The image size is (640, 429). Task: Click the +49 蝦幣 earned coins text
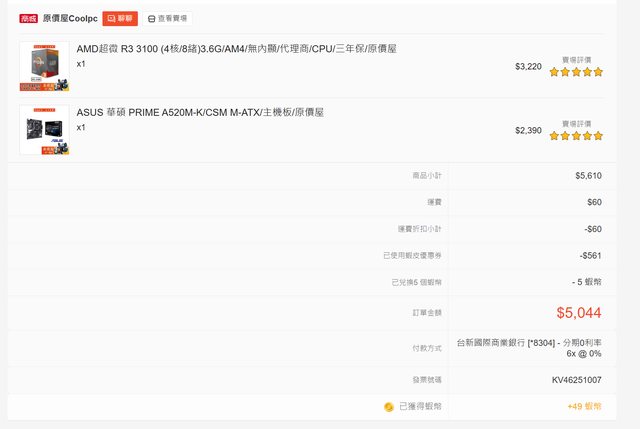pyautogui.click(x=584, y=407)
